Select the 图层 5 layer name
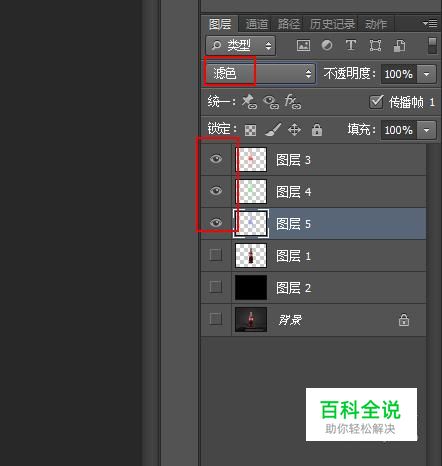442x466 pixels. coord(293,224)
